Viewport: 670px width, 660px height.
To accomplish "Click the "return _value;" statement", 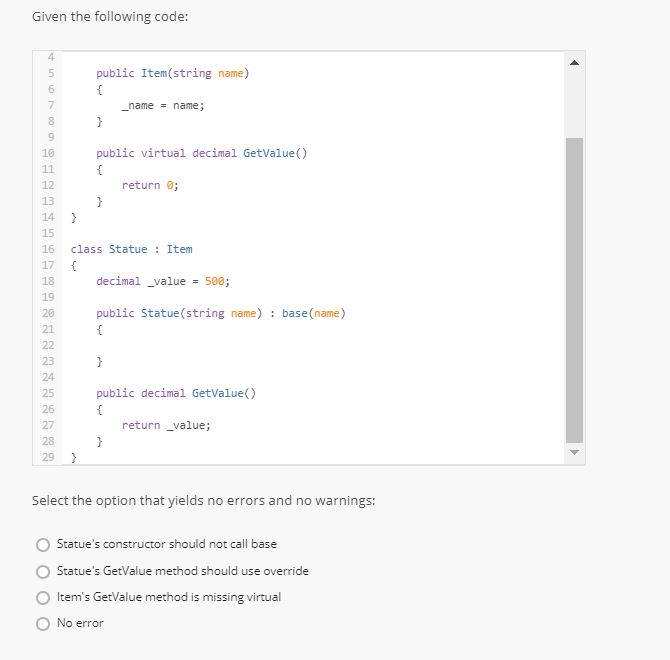I will point(166,425).
